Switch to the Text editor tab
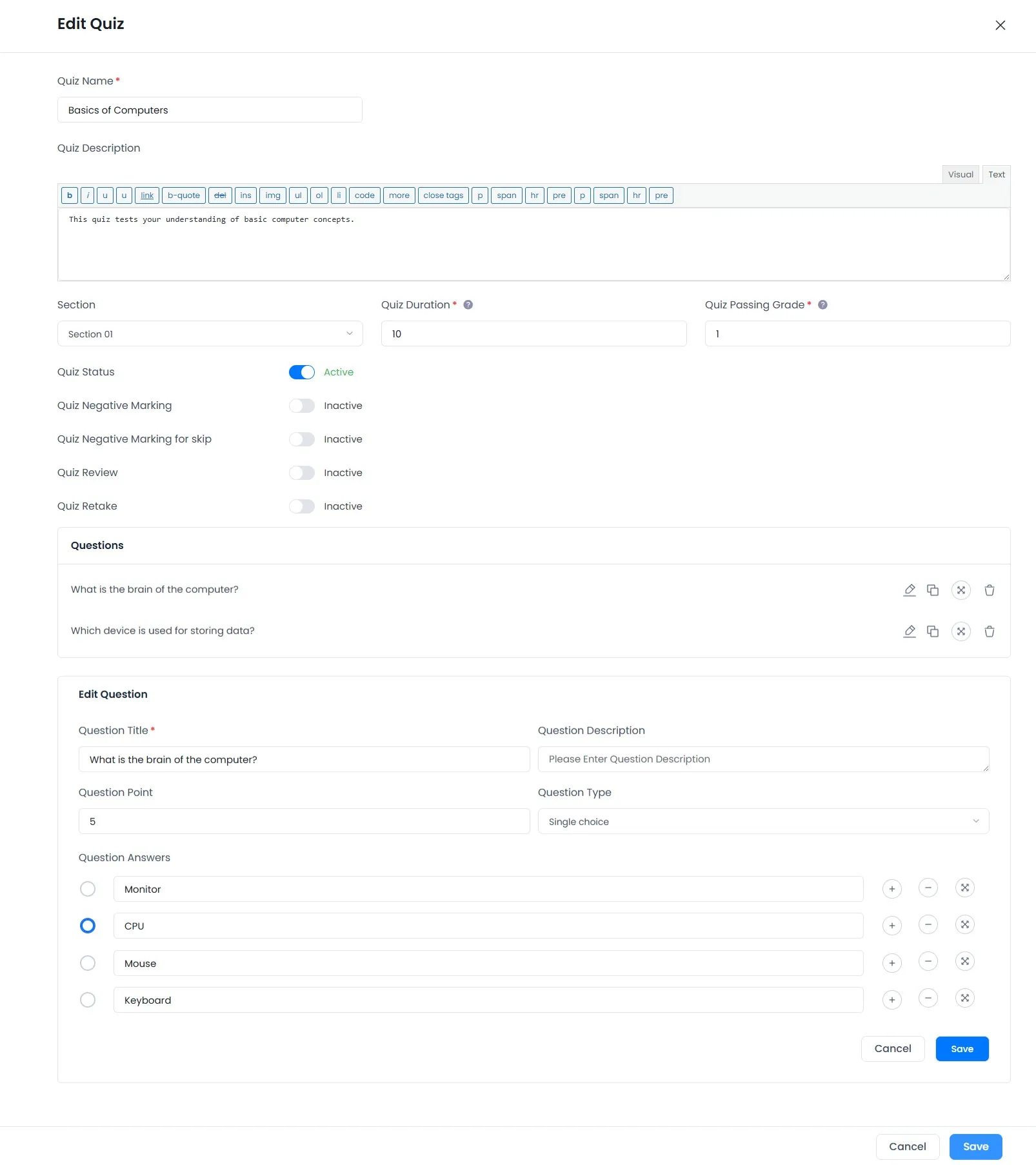The height and width of the screenshot is (1165, 1036). [x=996, y=175]
